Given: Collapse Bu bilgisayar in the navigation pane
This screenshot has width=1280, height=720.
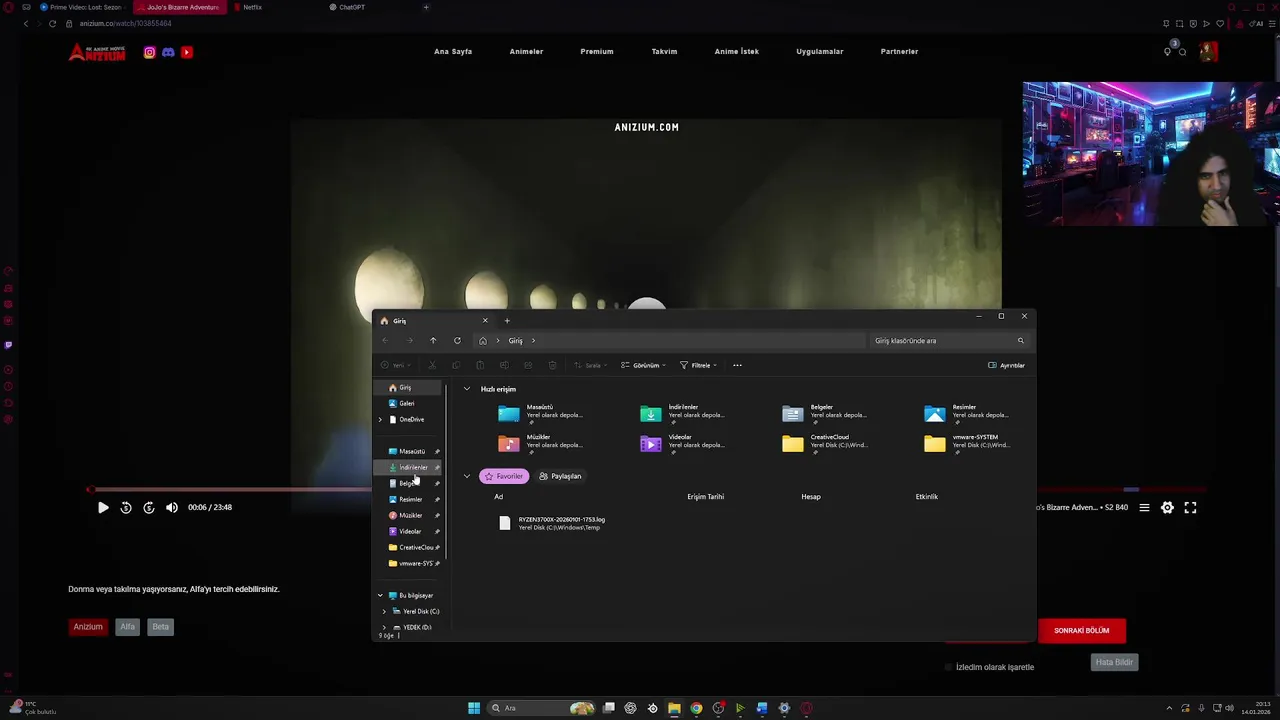Looking at the screenshot, I should pos(380,595).
